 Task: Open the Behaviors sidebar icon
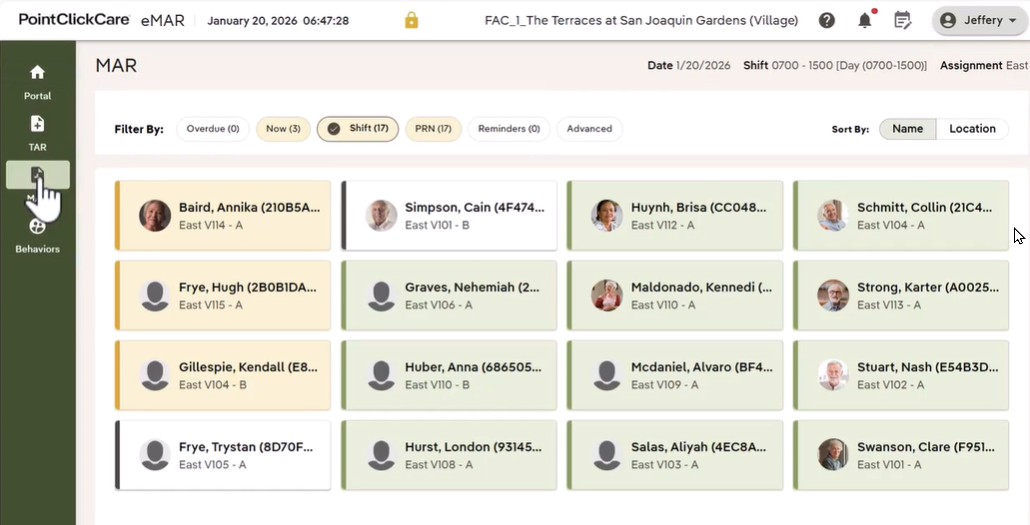coord(37,227)
